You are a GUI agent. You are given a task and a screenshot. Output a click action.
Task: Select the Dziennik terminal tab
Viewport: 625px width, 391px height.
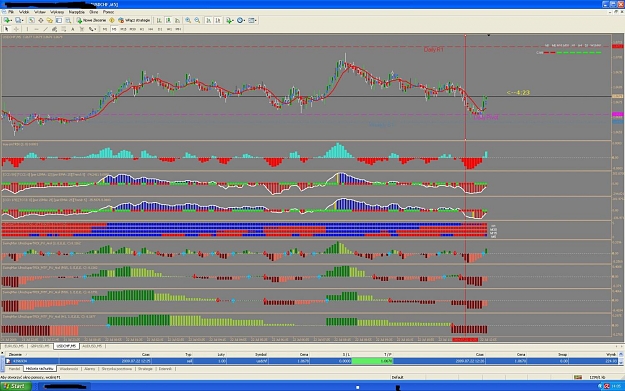tap(165, 369)
